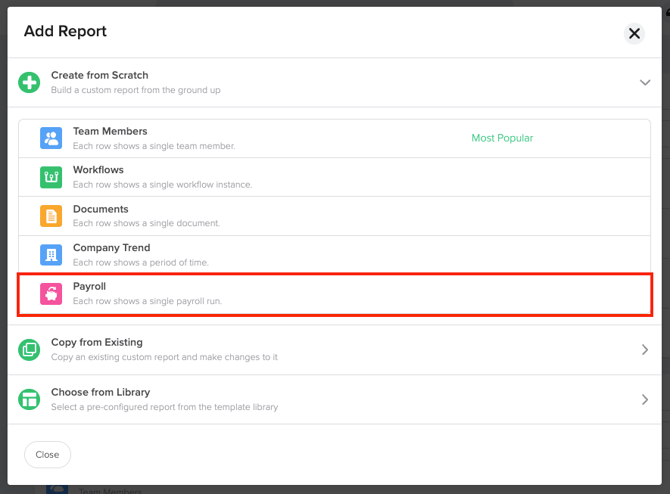Collapse the Create from Scratch chevron
The image size is (670, 494).
pyautogui.click(x=645, y=83)
